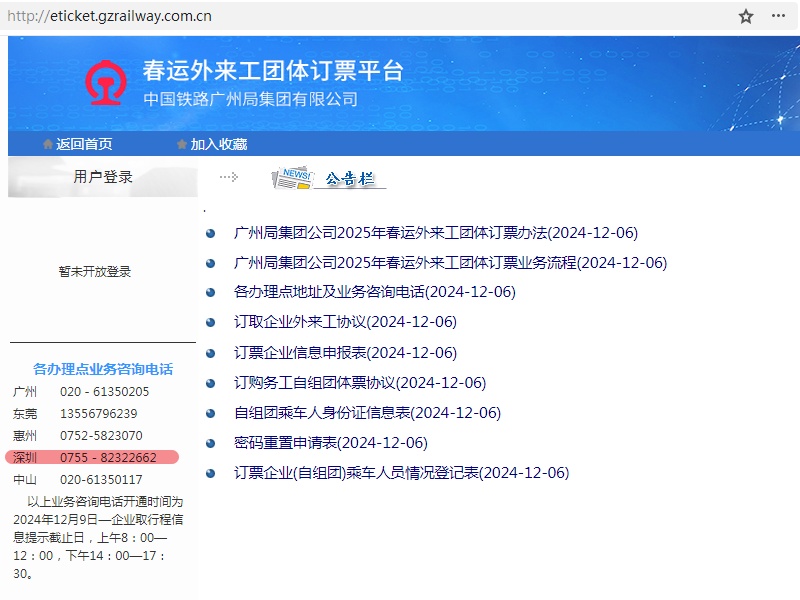Click the bullet beside 密码重置申请表
Image resolution: width=800 pixels, height=600 pixels.
(211, 443)
